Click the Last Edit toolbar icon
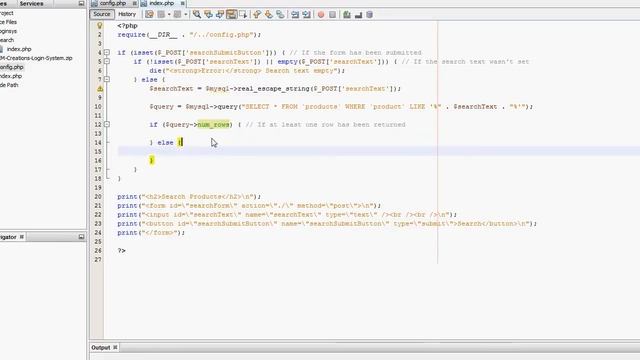 [x=149, y=14]
